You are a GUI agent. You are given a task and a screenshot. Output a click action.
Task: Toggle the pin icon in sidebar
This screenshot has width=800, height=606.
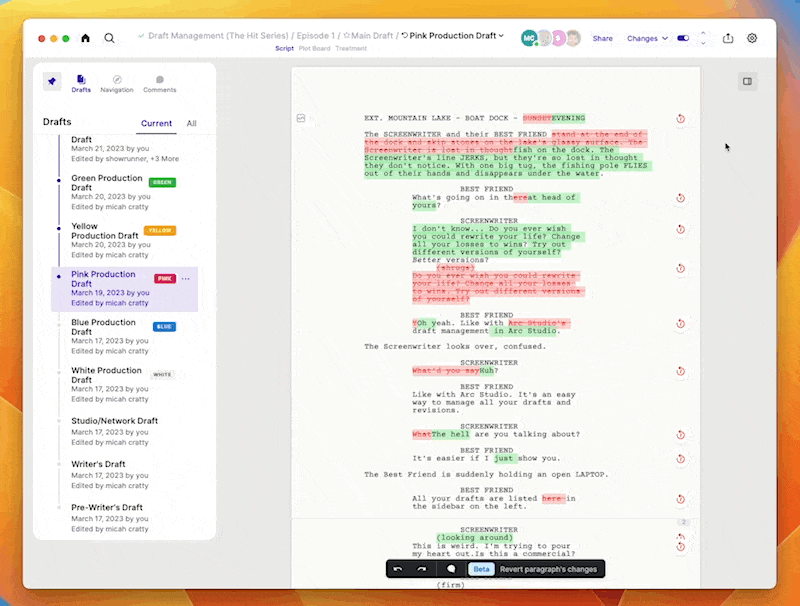[52, 81]
